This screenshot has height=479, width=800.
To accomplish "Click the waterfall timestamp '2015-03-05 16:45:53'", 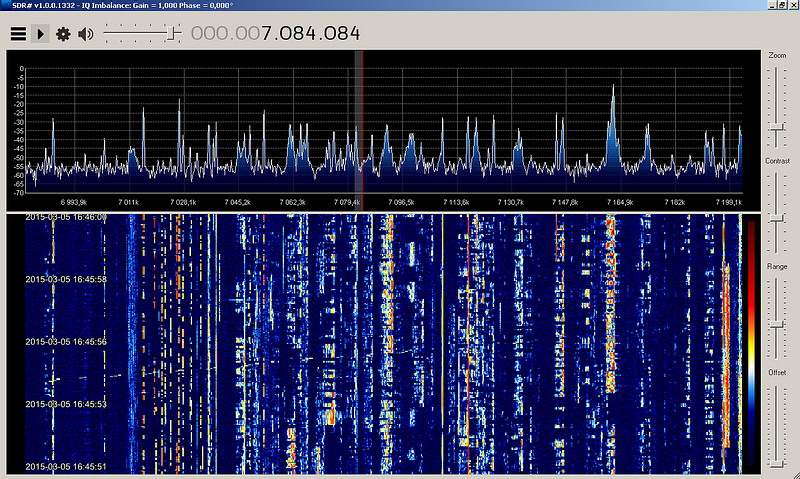I will click(x=66, y=404).
